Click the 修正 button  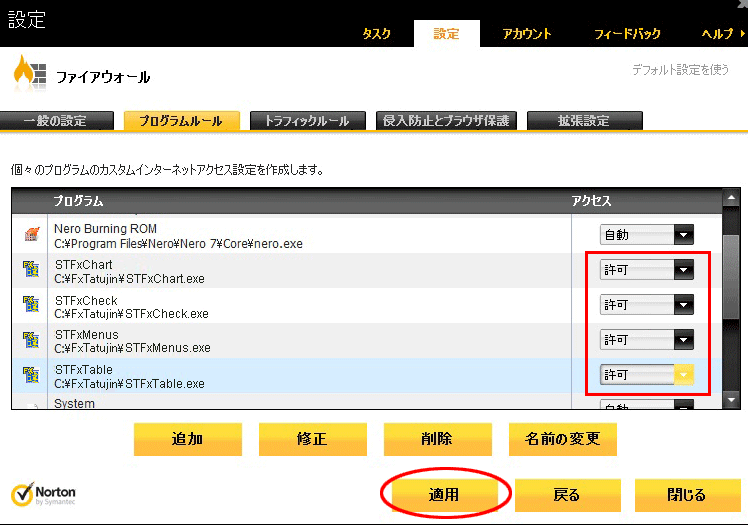coord(312,439)
